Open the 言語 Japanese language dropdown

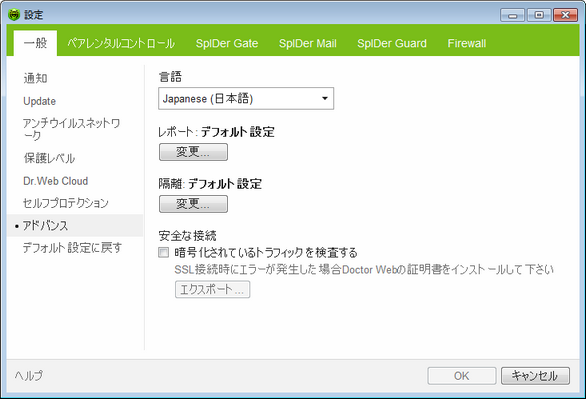coord(246,99)
